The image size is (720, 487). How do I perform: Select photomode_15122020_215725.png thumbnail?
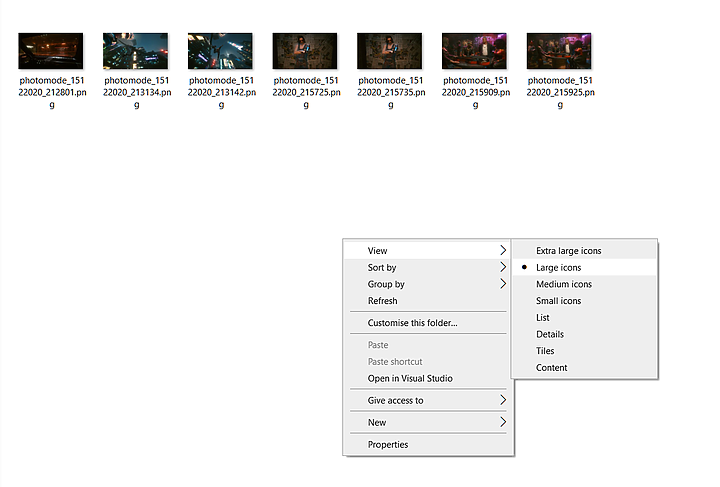click(x=305, y=51)
